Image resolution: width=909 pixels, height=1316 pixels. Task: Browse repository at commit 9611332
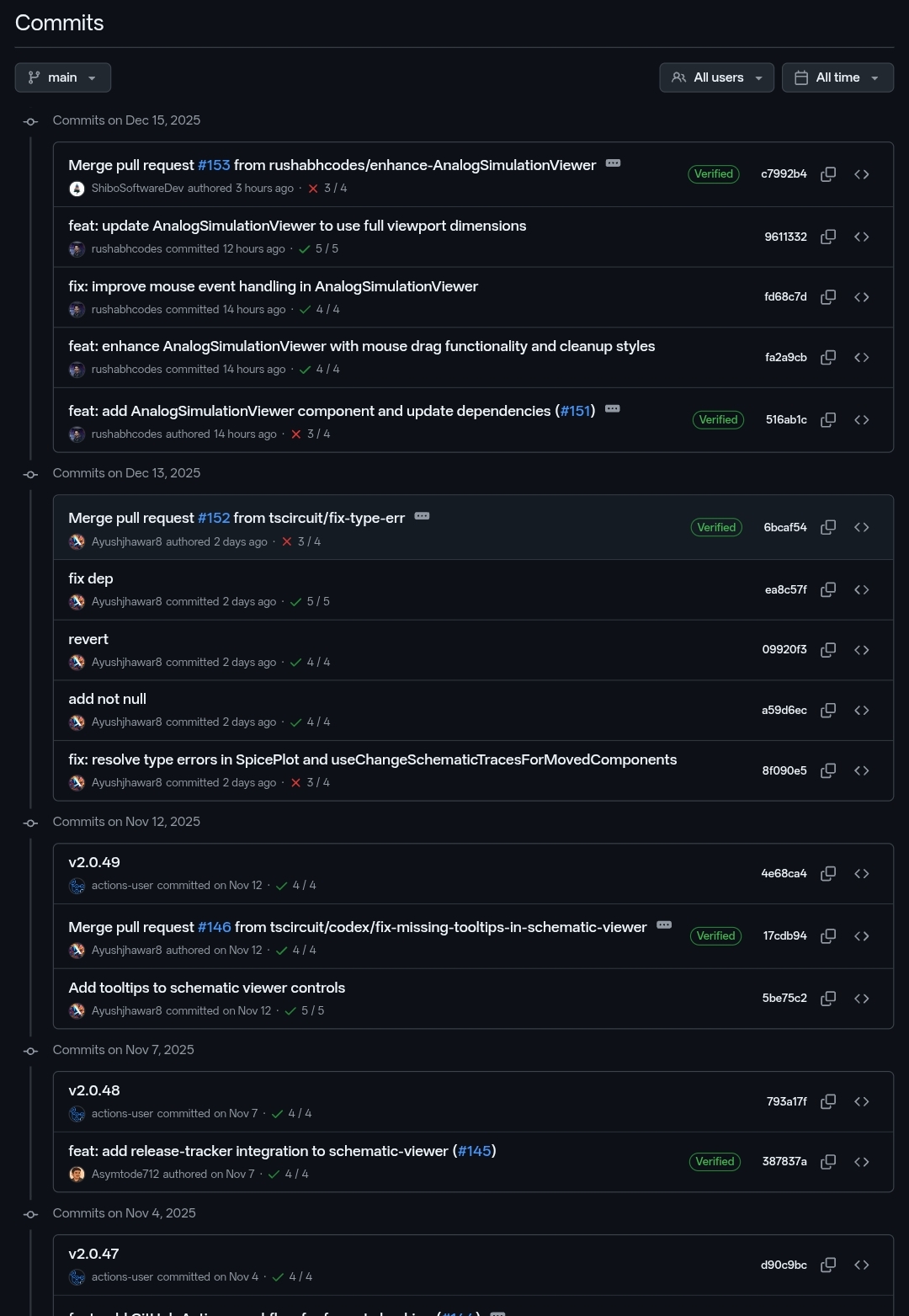861,237
